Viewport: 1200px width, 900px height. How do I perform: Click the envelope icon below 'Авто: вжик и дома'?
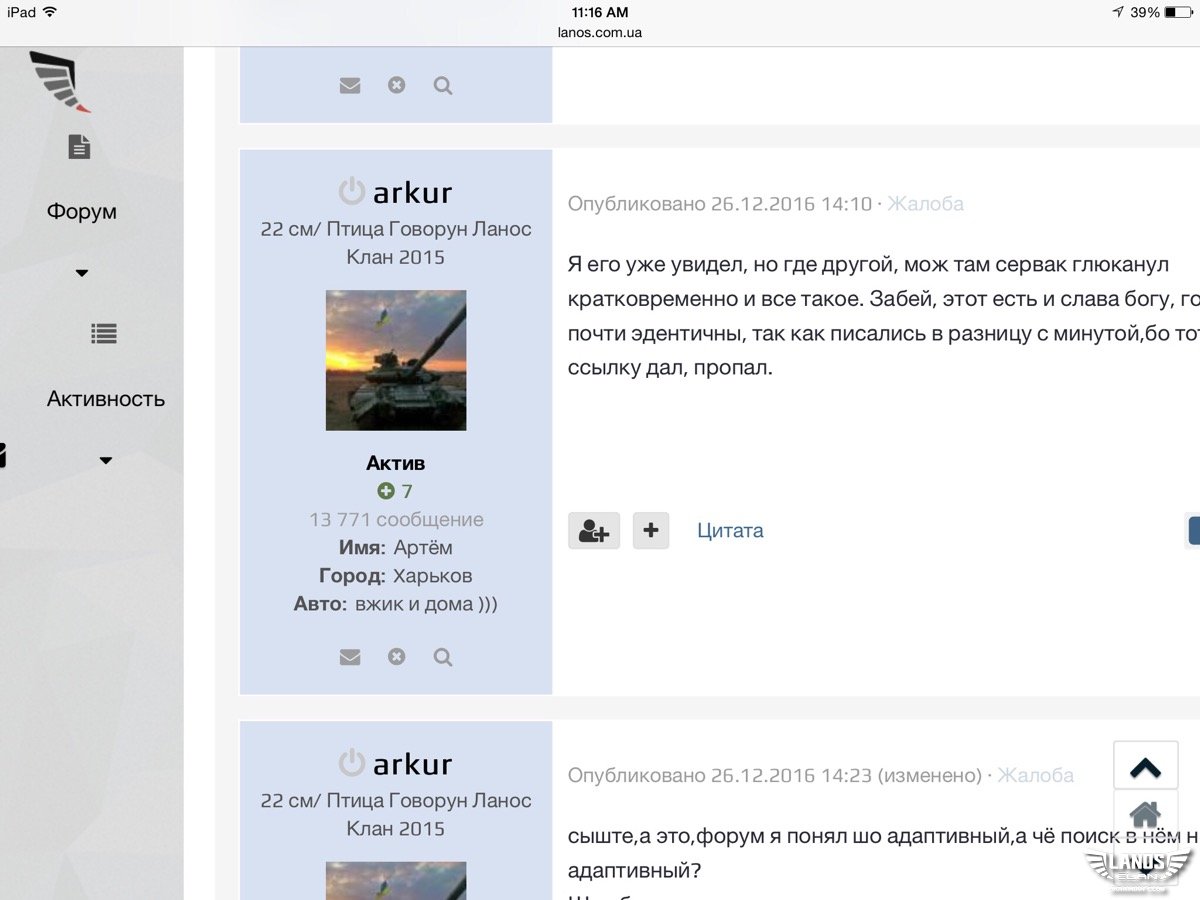pos(350,657)
